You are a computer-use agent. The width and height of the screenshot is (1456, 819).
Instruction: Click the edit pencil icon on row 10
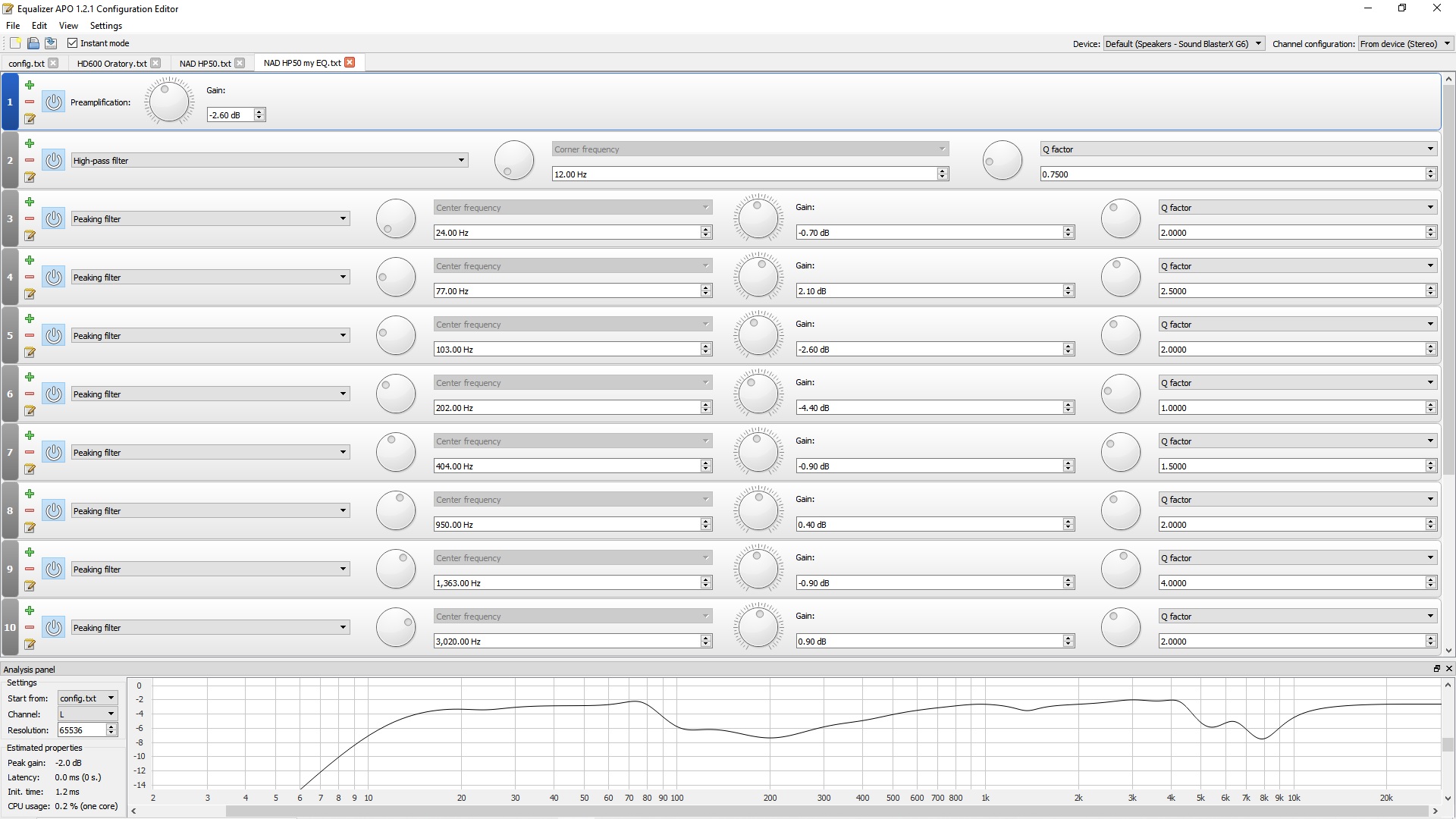[29, 645]
